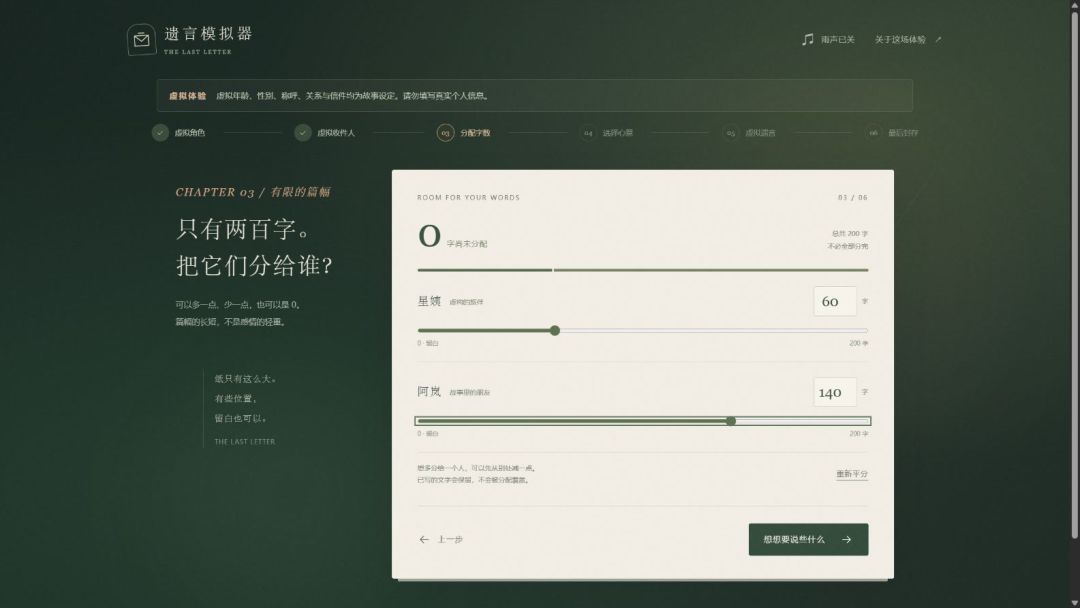Screen dimensions: 1080x608
Task: Click the 遗言模拟器 site title
Action: (209, 33)
